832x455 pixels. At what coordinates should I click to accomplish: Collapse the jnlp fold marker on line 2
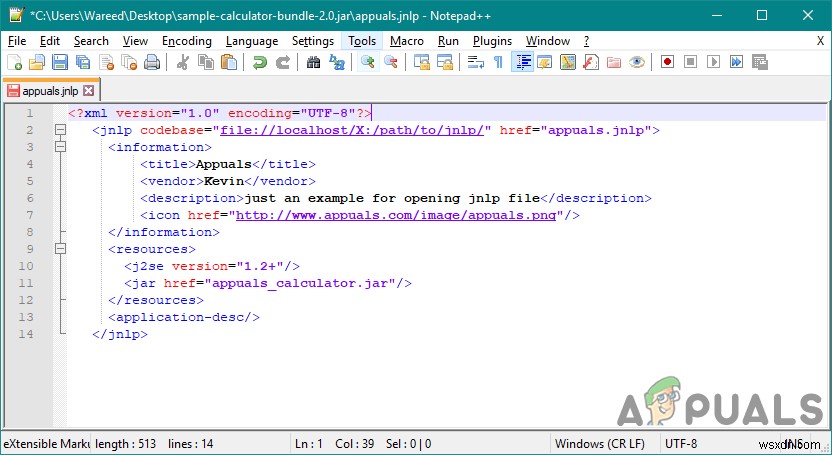pos(60,130)
